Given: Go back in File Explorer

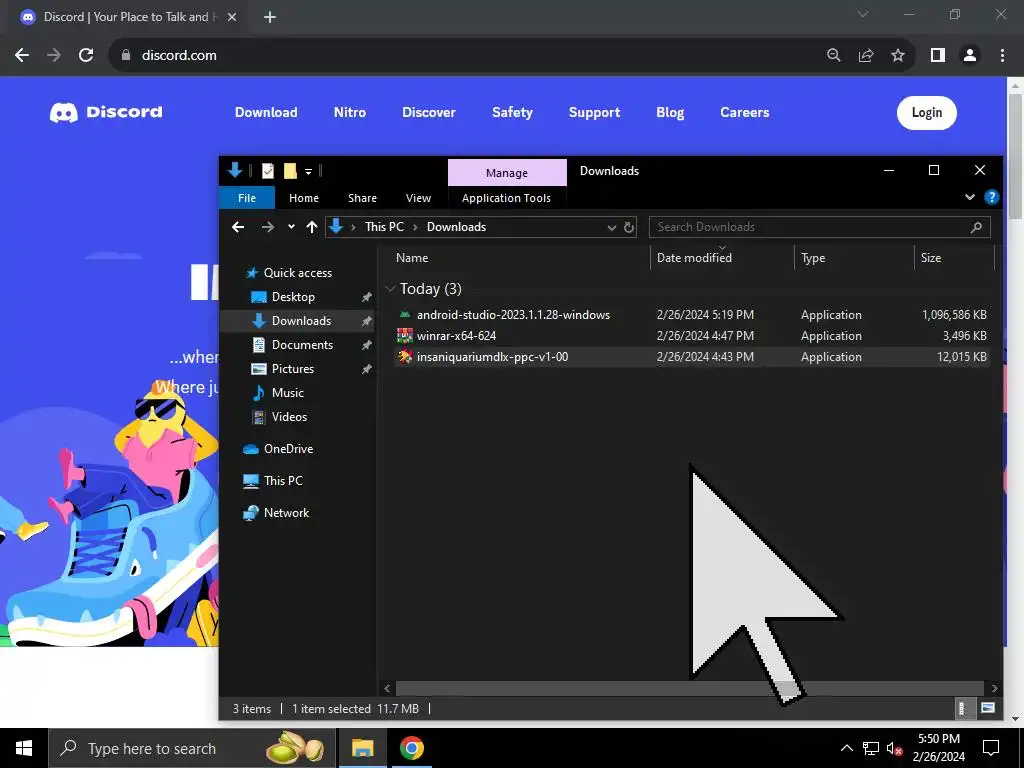Looking at the screenshot, I should coord(238,227).
